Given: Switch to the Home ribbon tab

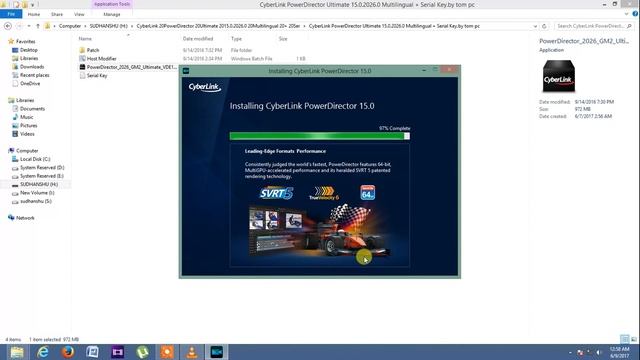Looking at the screenshot, I should 34,14.
